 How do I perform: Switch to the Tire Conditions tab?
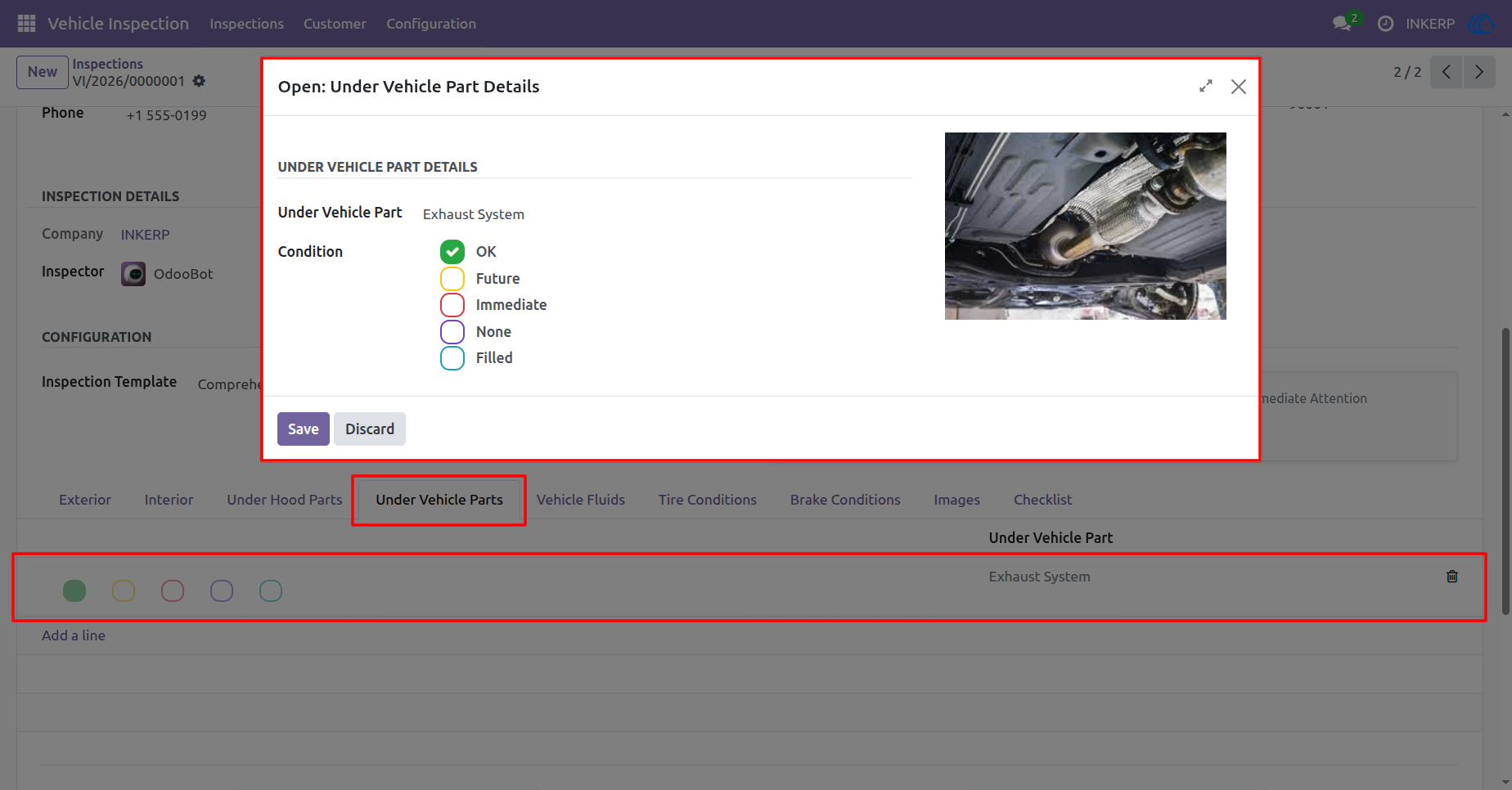tap(708, 500)
